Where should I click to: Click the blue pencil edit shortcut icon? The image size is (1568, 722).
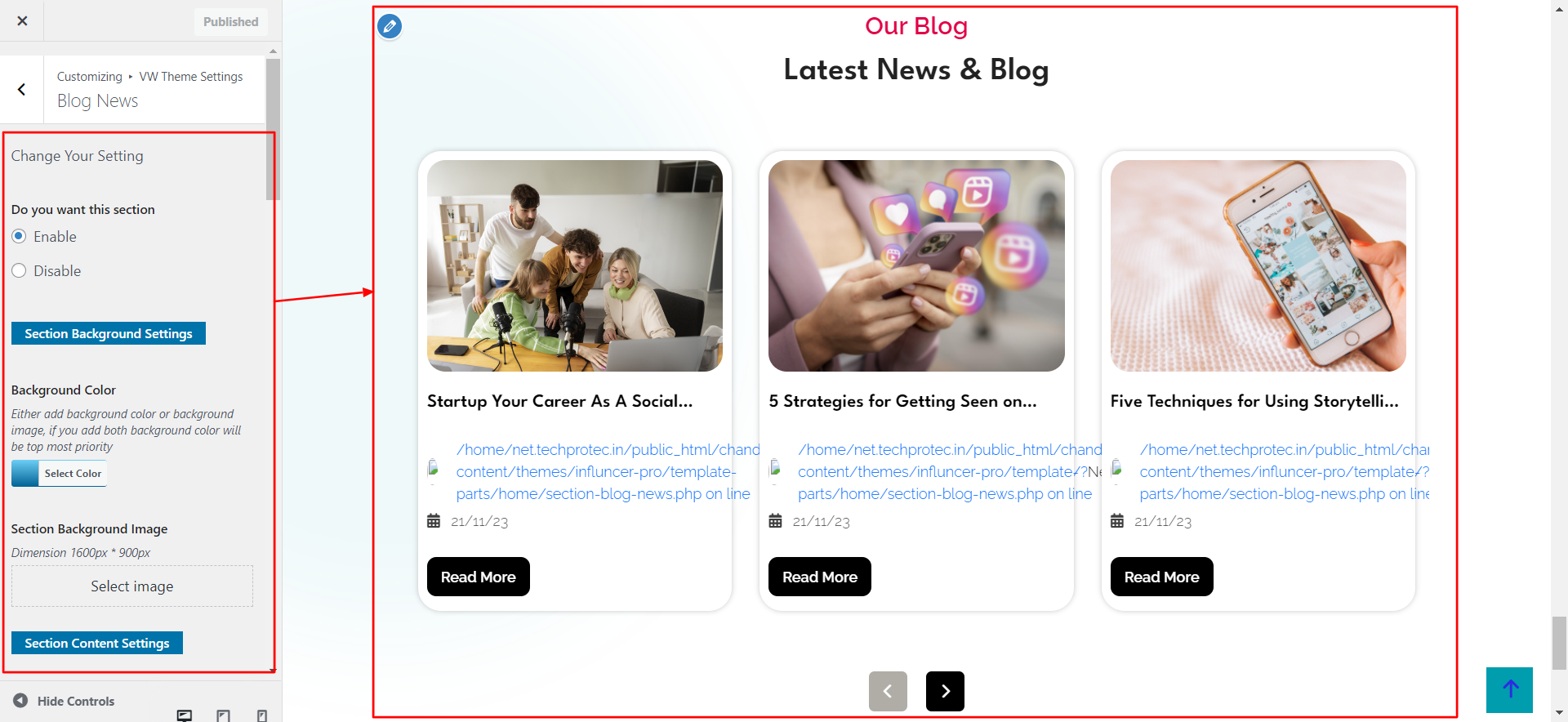point(390,27)
